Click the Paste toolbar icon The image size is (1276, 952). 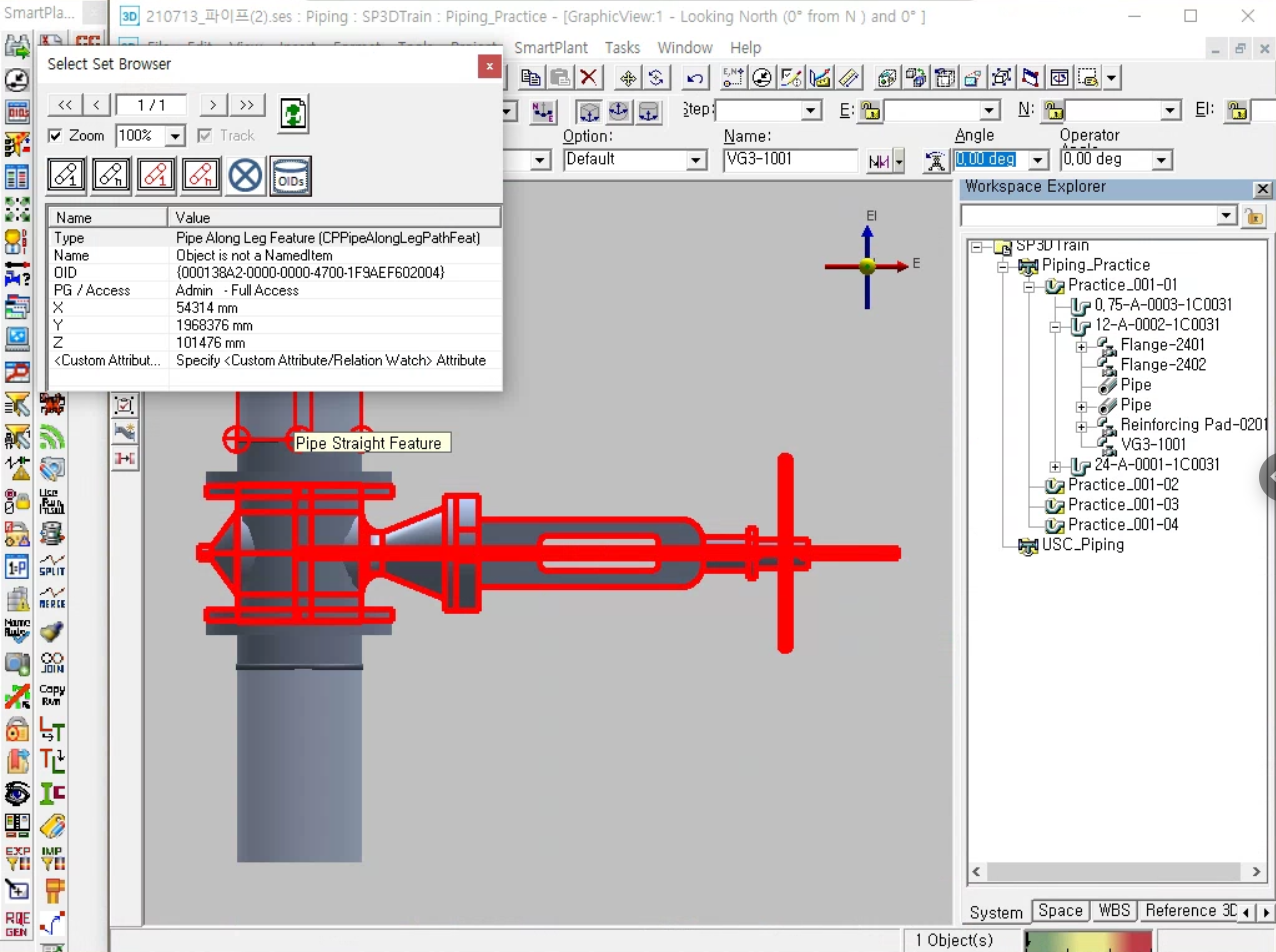(x=560, y=77)
